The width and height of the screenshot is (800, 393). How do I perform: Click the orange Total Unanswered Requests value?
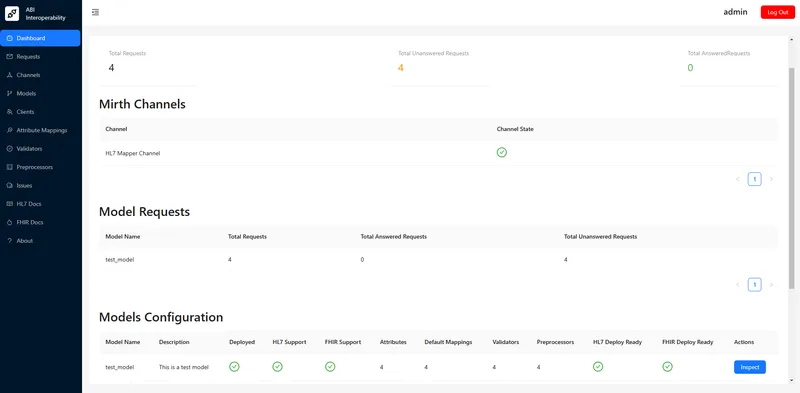click(401, 67)
